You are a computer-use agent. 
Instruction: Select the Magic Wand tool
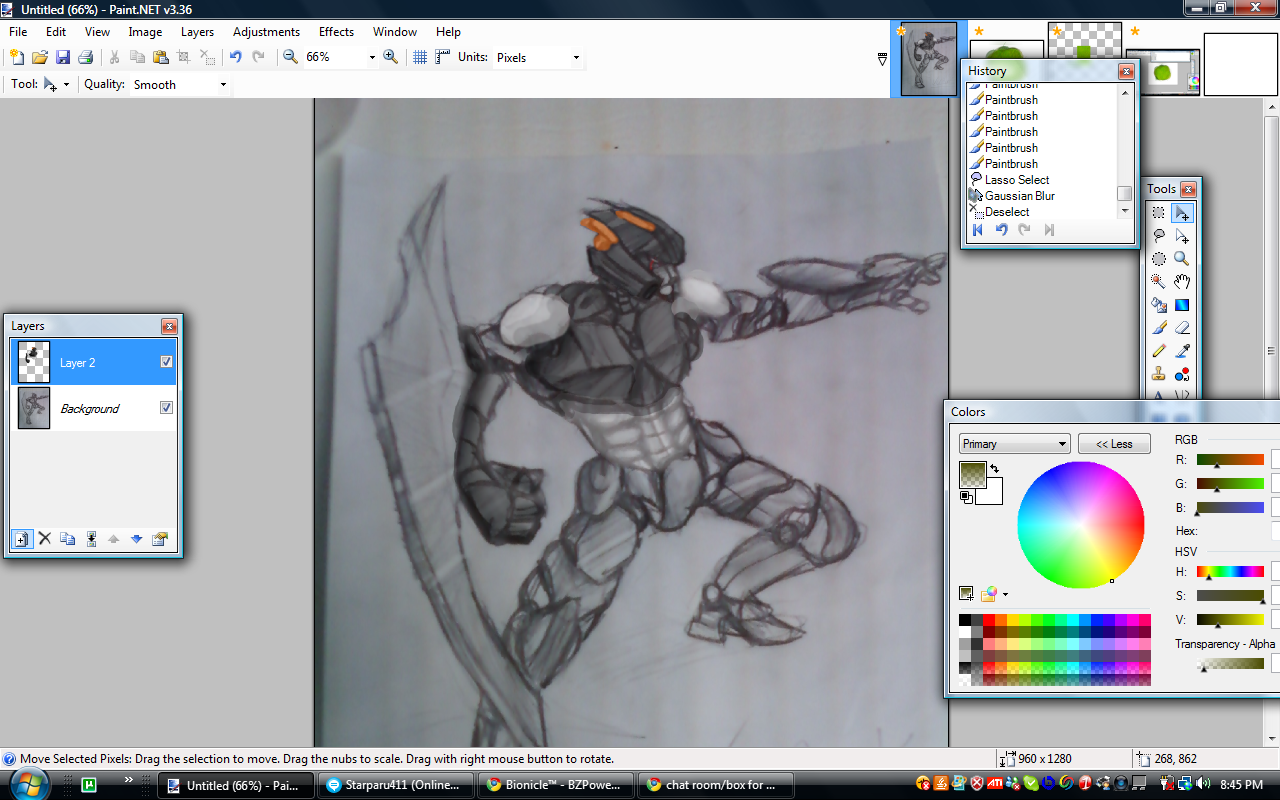coord(1159,282)
